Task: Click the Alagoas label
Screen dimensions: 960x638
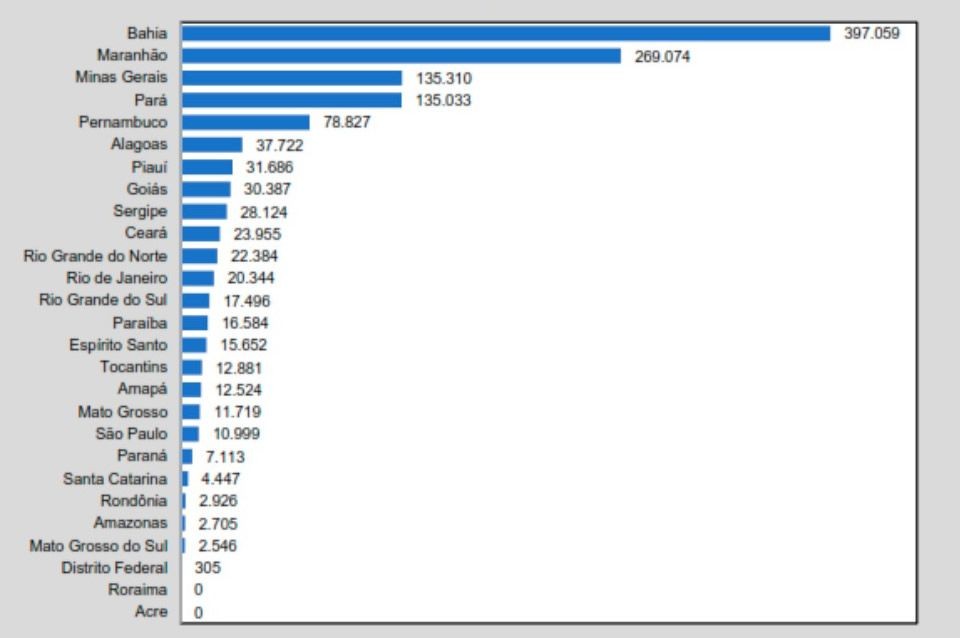Action: click(139, 144)
